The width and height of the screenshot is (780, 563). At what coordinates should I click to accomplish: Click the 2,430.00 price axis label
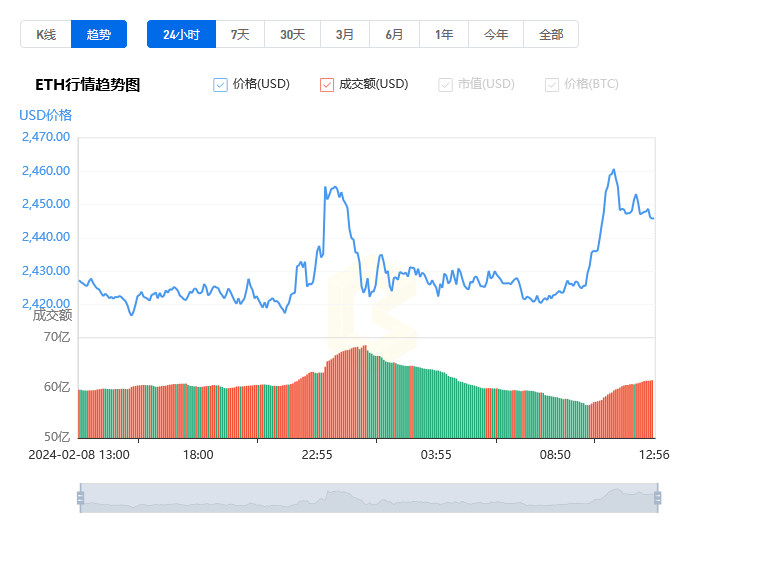(46, 271)
